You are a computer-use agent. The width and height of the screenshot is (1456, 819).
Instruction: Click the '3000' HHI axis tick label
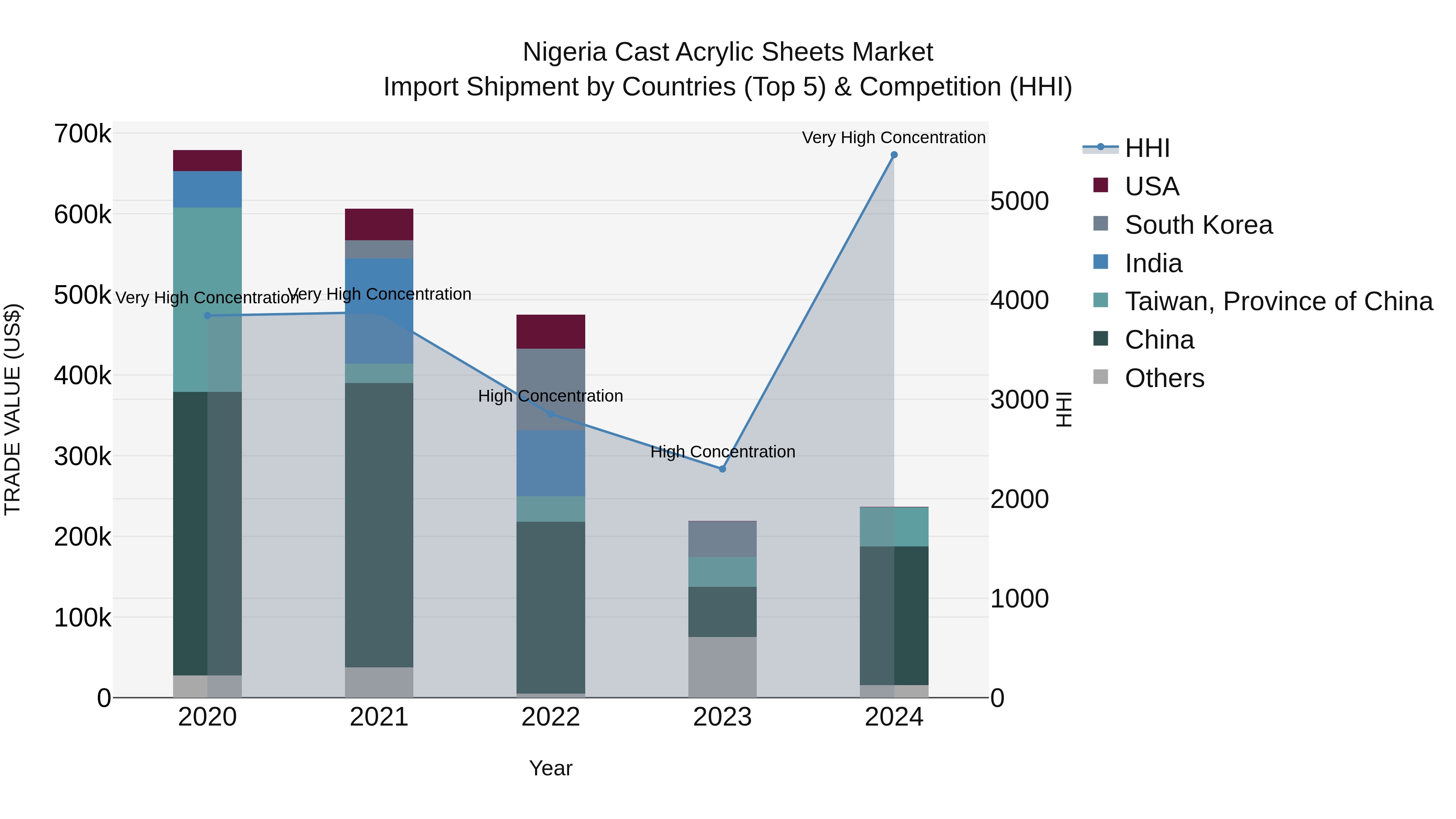pos(1019,400)
